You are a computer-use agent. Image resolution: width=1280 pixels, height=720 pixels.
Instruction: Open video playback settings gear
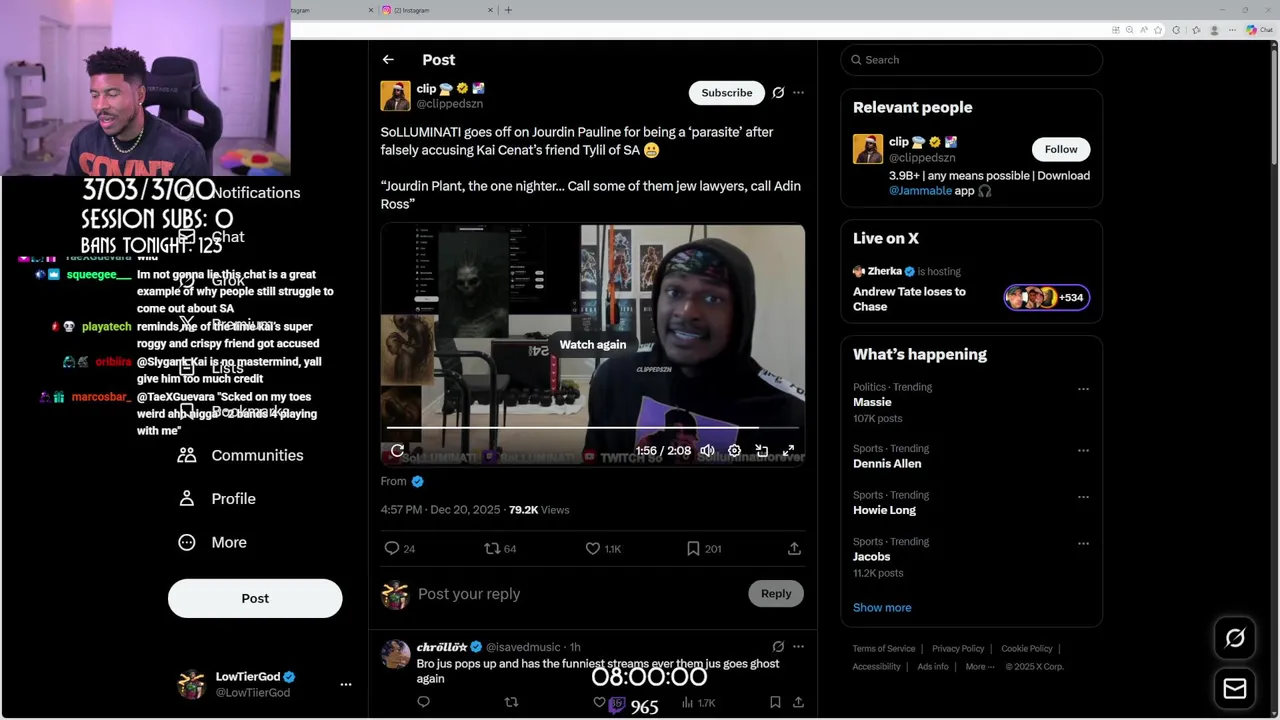734,451
